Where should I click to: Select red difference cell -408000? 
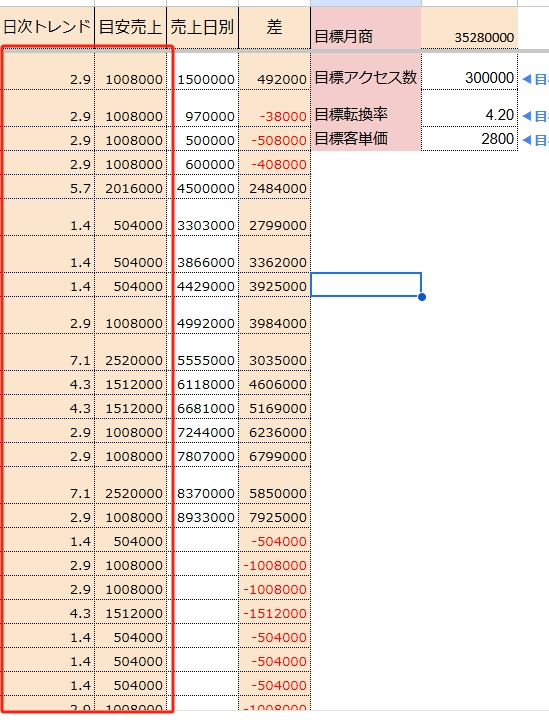[x=274, y=163]
